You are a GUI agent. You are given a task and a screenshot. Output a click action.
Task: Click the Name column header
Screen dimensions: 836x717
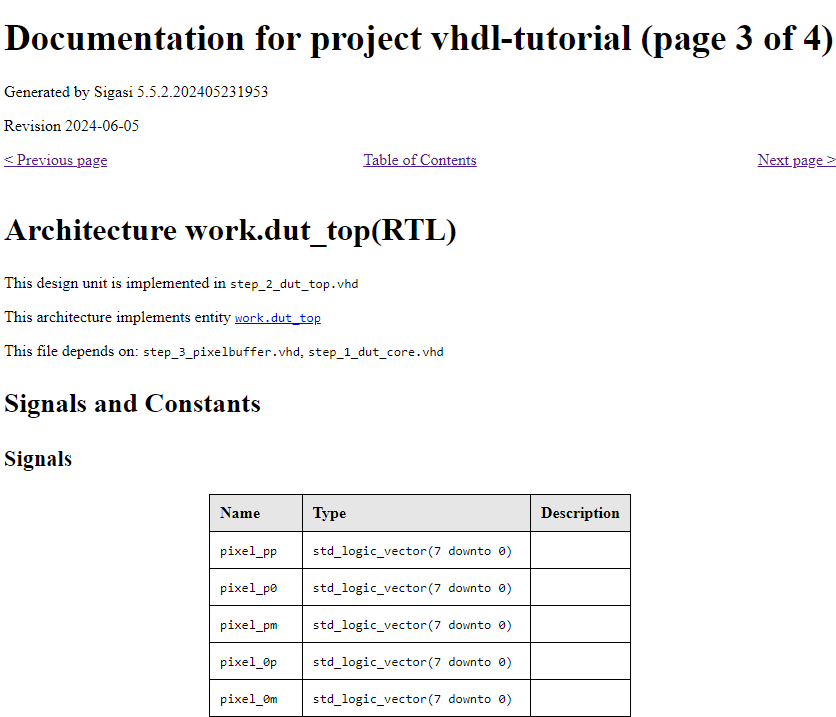(240, 513)
